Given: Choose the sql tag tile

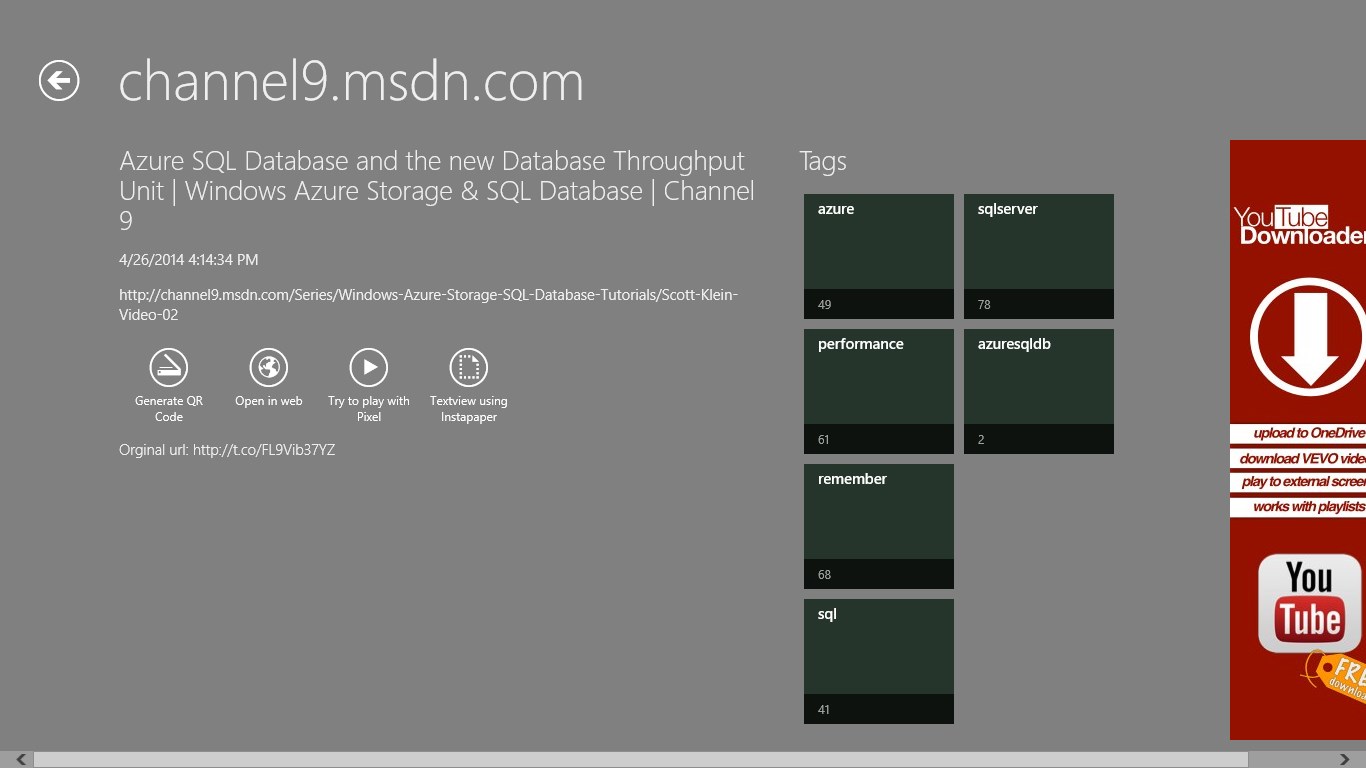Looking at the screenshot, I should [x=879, y=661].
